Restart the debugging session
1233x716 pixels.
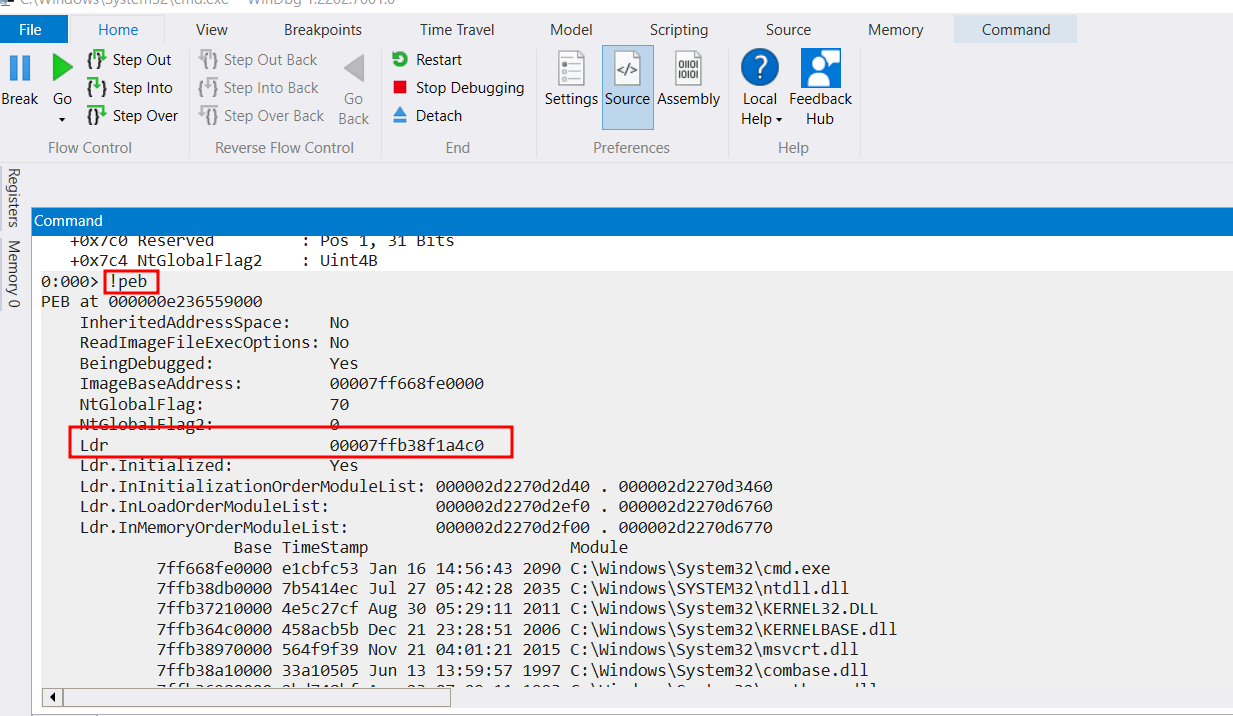click(x=427, y=60)
